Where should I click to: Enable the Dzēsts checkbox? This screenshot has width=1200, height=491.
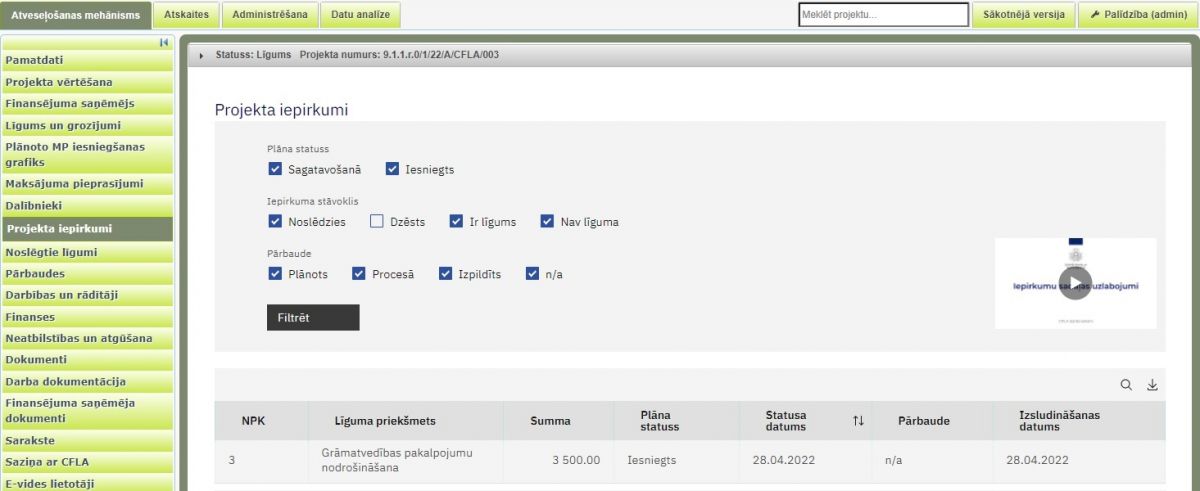[x=377, y=221]
